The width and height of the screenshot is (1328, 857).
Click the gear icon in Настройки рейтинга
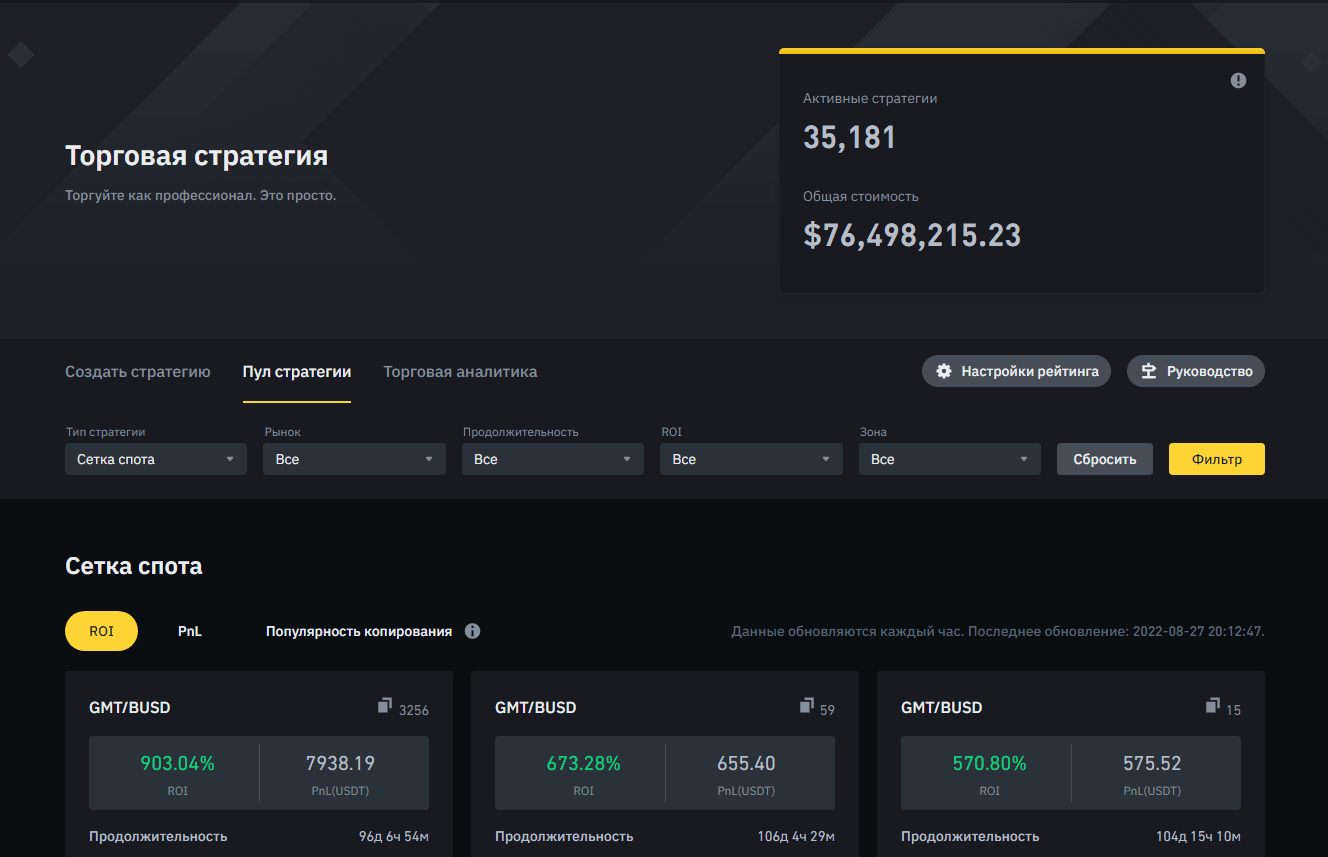click(943, 371)
